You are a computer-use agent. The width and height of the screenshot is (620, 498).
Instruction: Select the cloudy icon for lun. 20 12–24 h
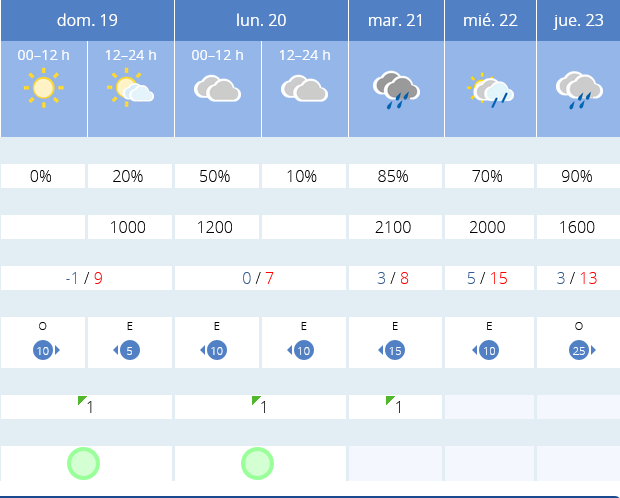[x=304, y=88]
